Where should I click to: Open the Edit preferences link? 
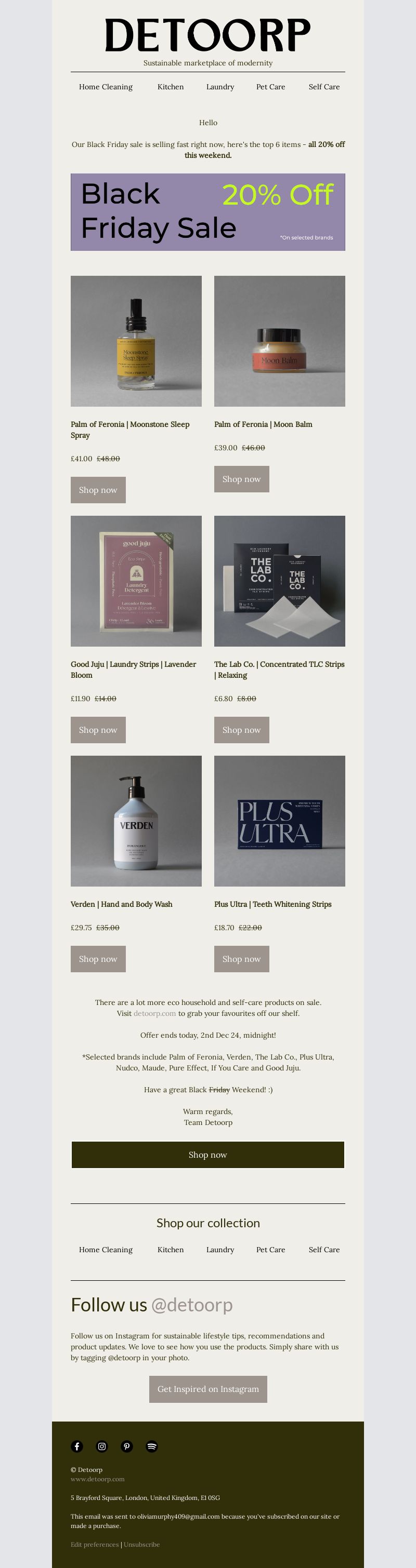95,1544
